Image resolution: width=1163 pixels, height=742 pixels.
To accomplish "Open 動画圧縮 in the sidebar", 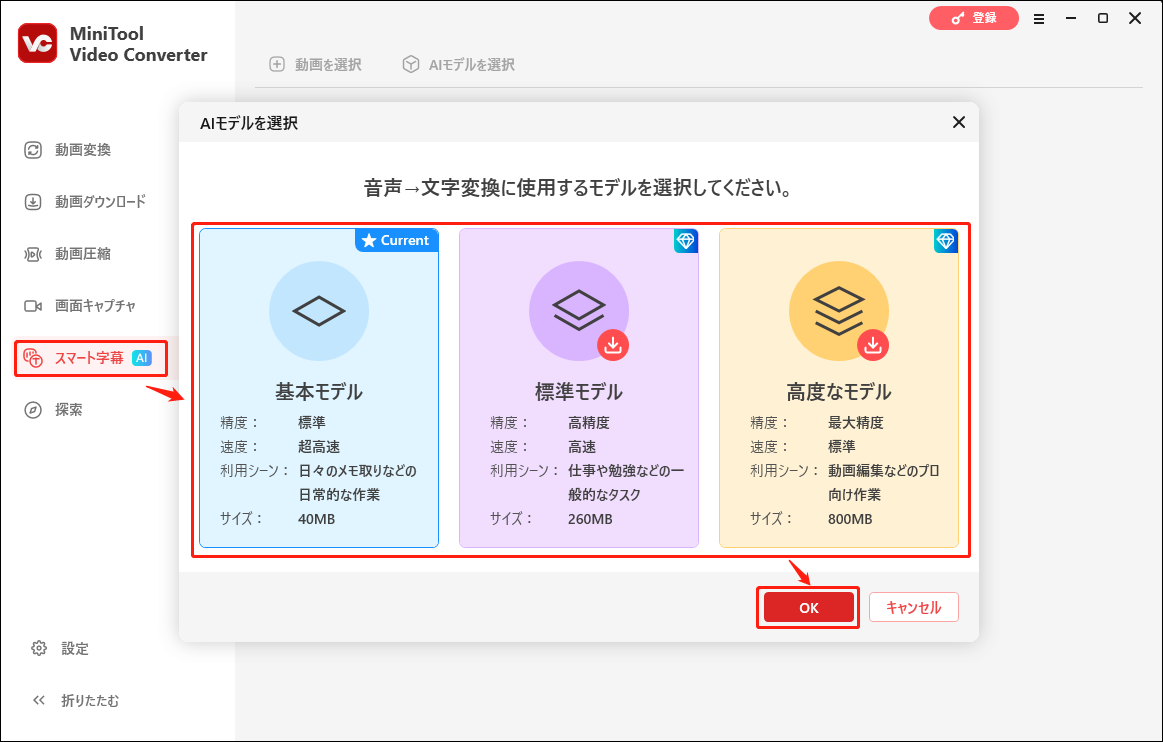I will (68, 254).
